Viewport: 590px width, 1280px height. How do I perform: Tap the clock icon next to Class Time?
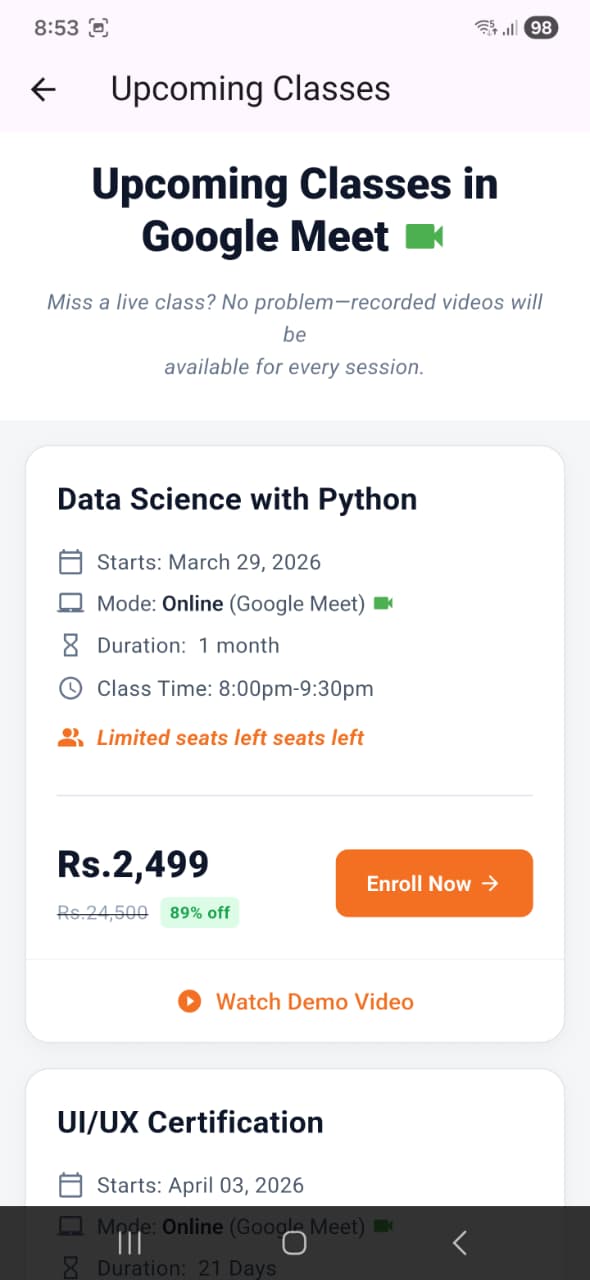point(70,688)
